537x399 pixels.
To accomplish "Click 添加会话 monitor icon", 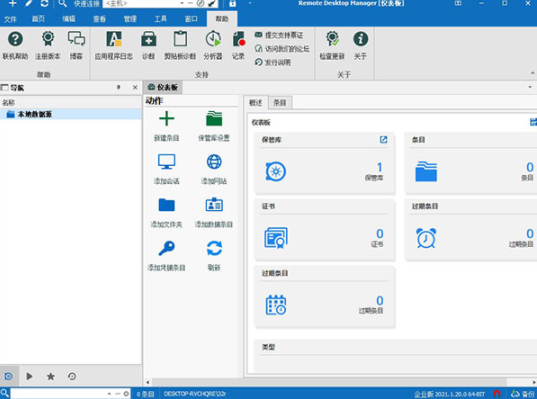I will [x=166, y=162].
